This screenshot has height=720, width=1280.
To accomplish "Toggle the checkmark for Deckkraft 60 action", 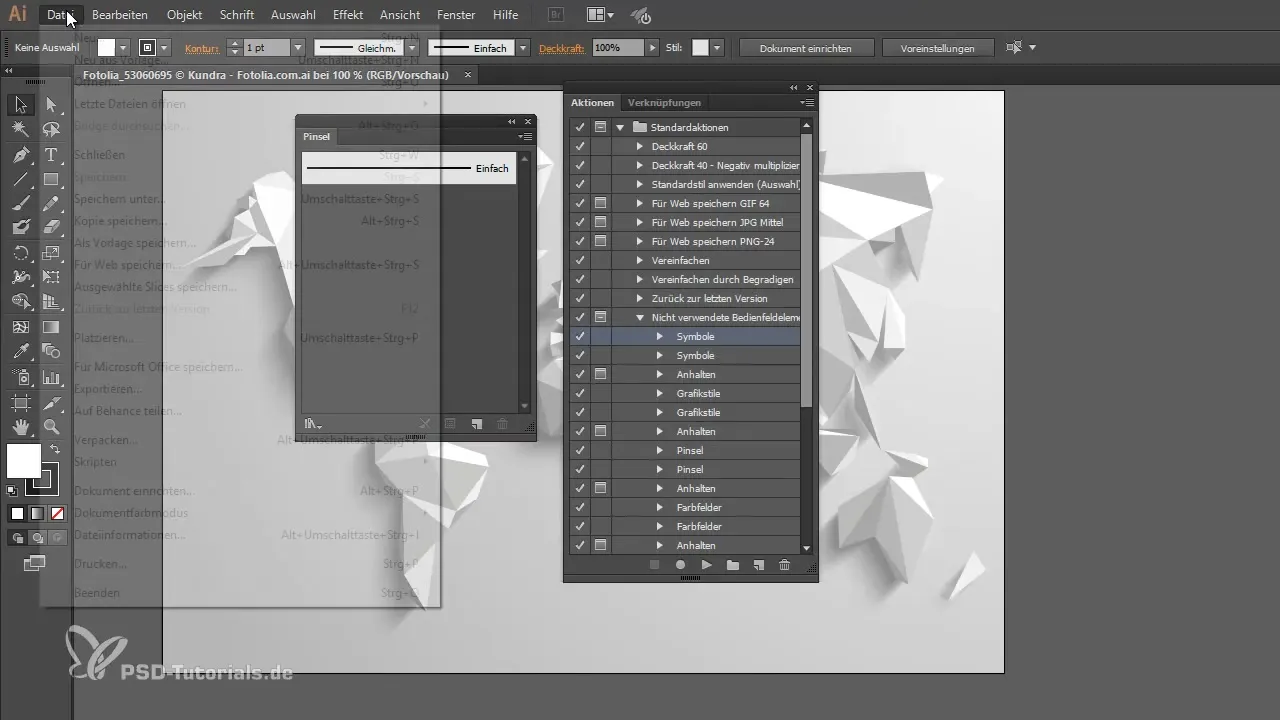I will click(579, 146).
